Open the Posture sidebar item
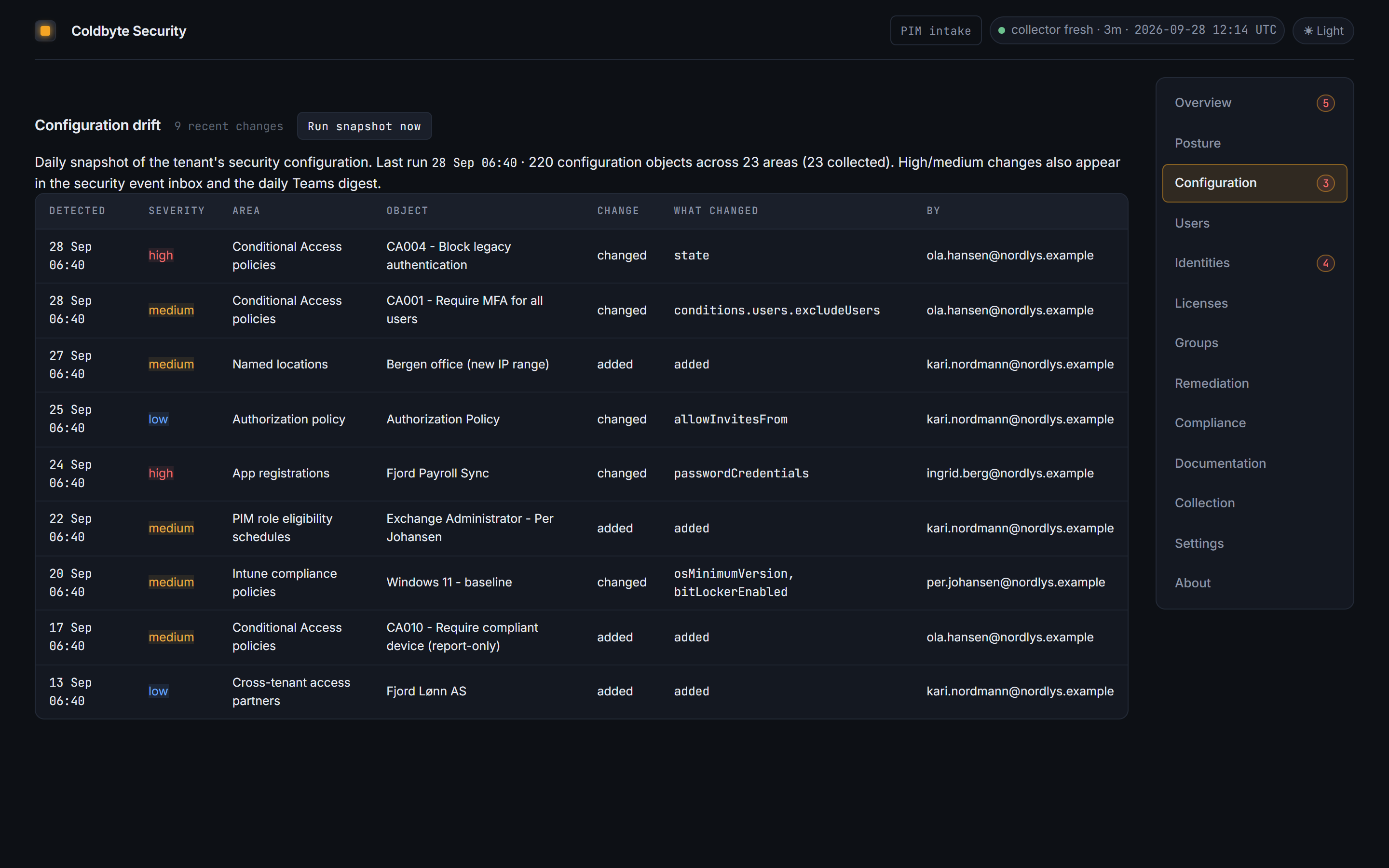This screenshot has width=1389, height=868. tap(1255, 143)
